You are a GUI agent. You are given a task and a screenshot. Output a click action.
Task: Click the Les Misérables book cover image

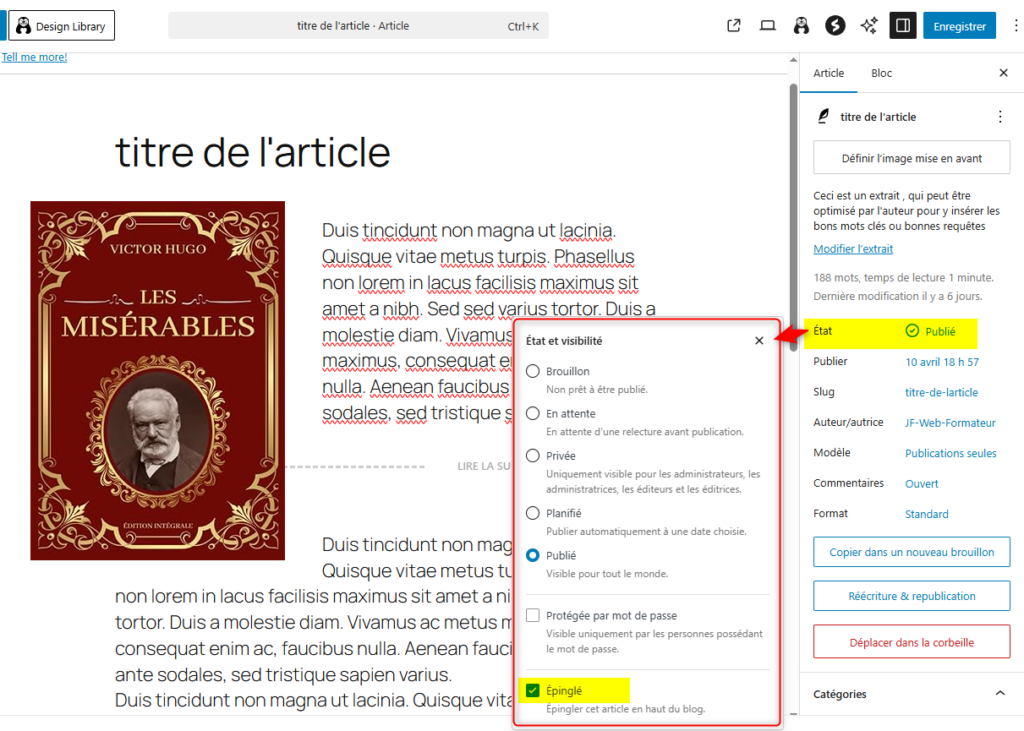tap(157, 380)
